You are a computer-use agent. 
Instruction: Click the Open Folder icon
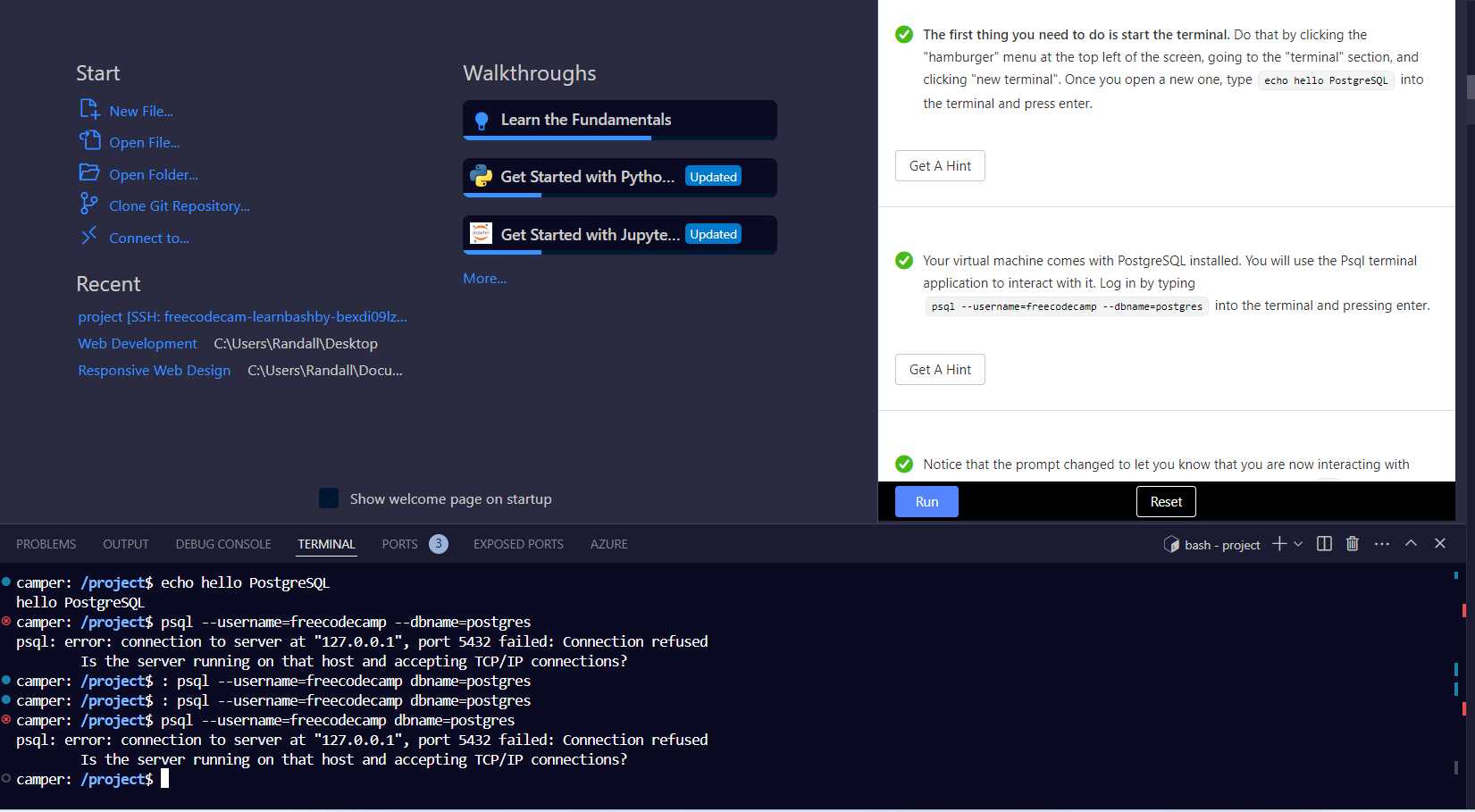tap(88, 172)
